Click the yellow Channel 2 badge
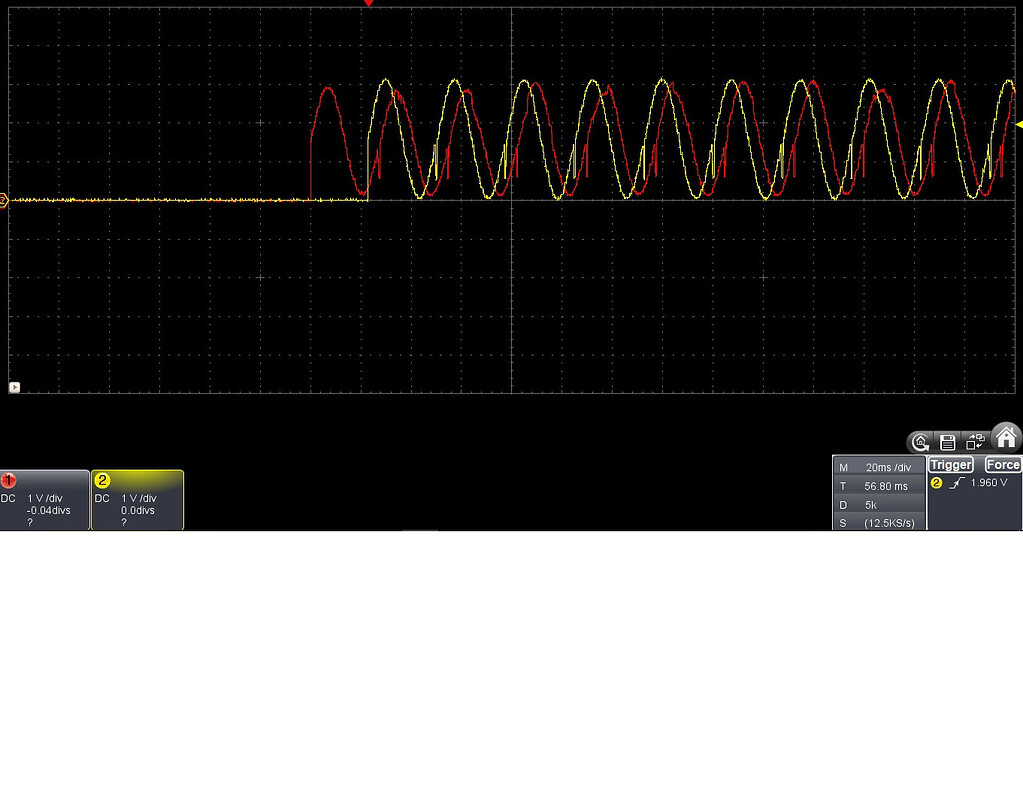 103,481
